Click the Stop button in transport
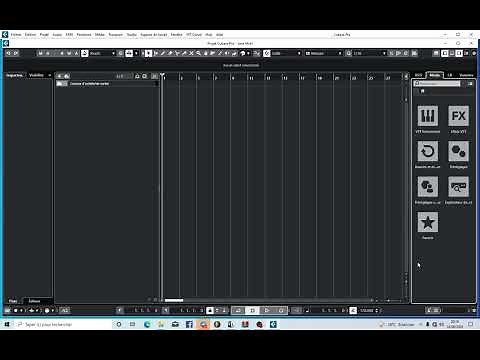 tap(252, 310)
